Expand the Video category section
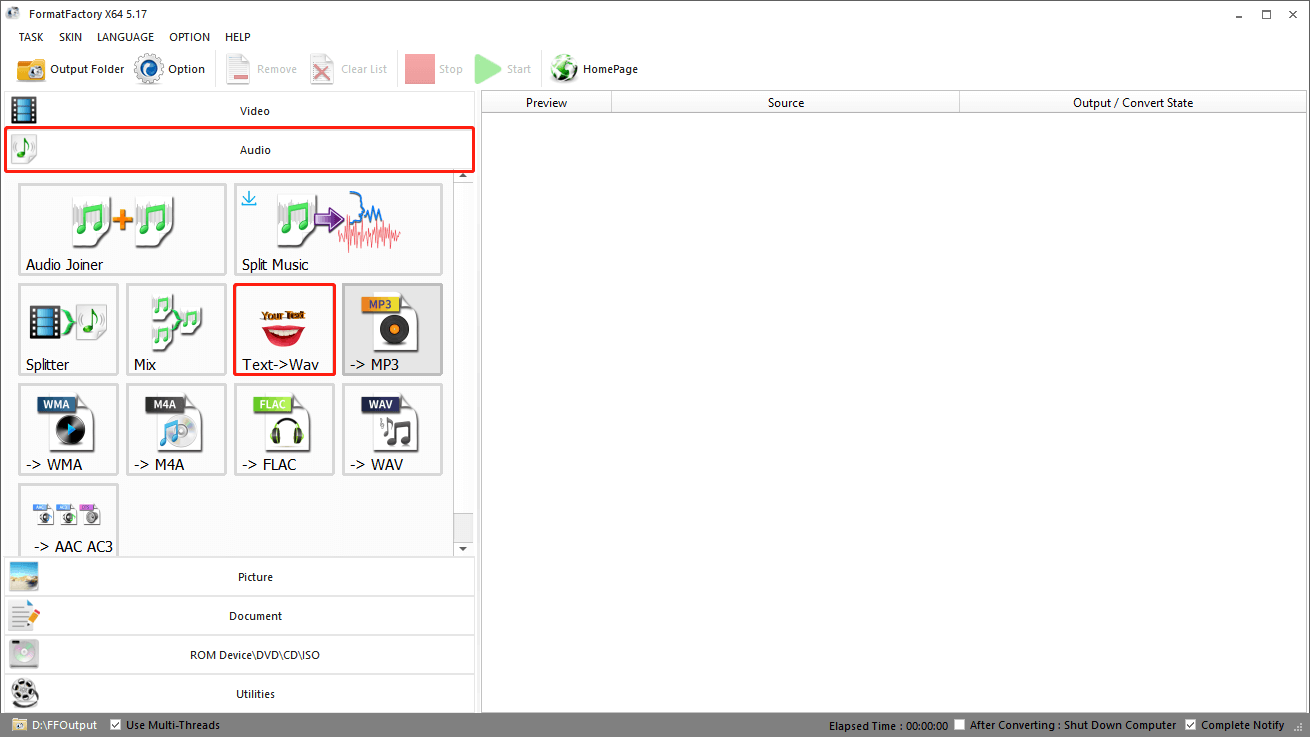The height and width of the screenshot is (737, 1310). [x=239, y=111]
